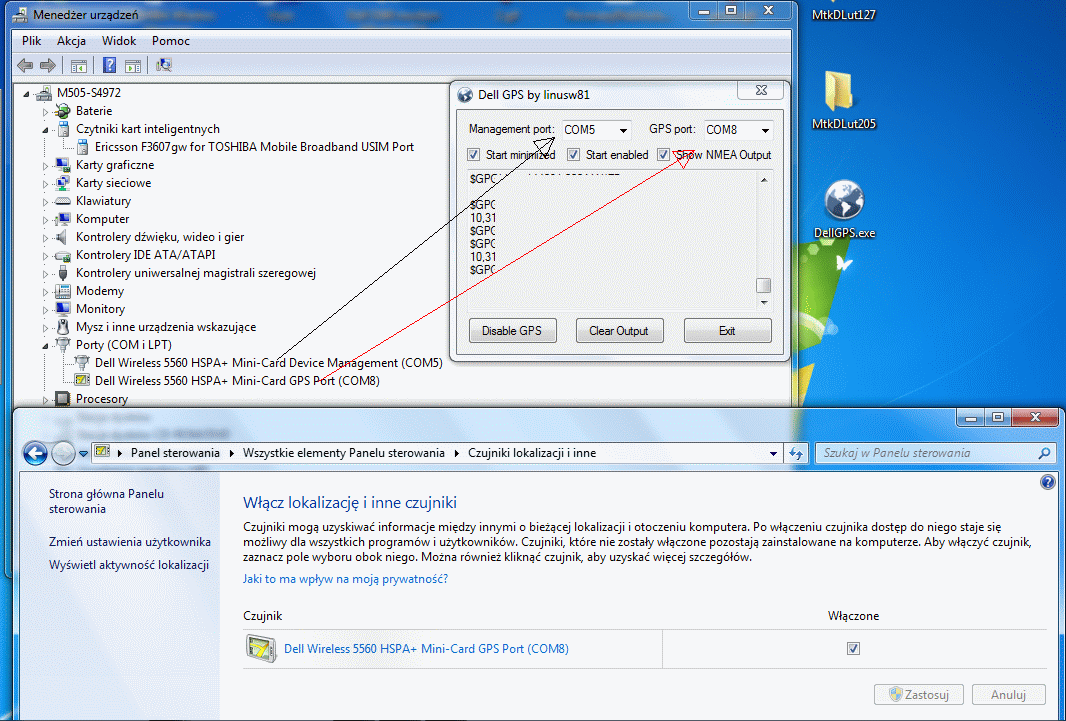Select Ericsson F3607gw USIM Port device

click(254, 147)
